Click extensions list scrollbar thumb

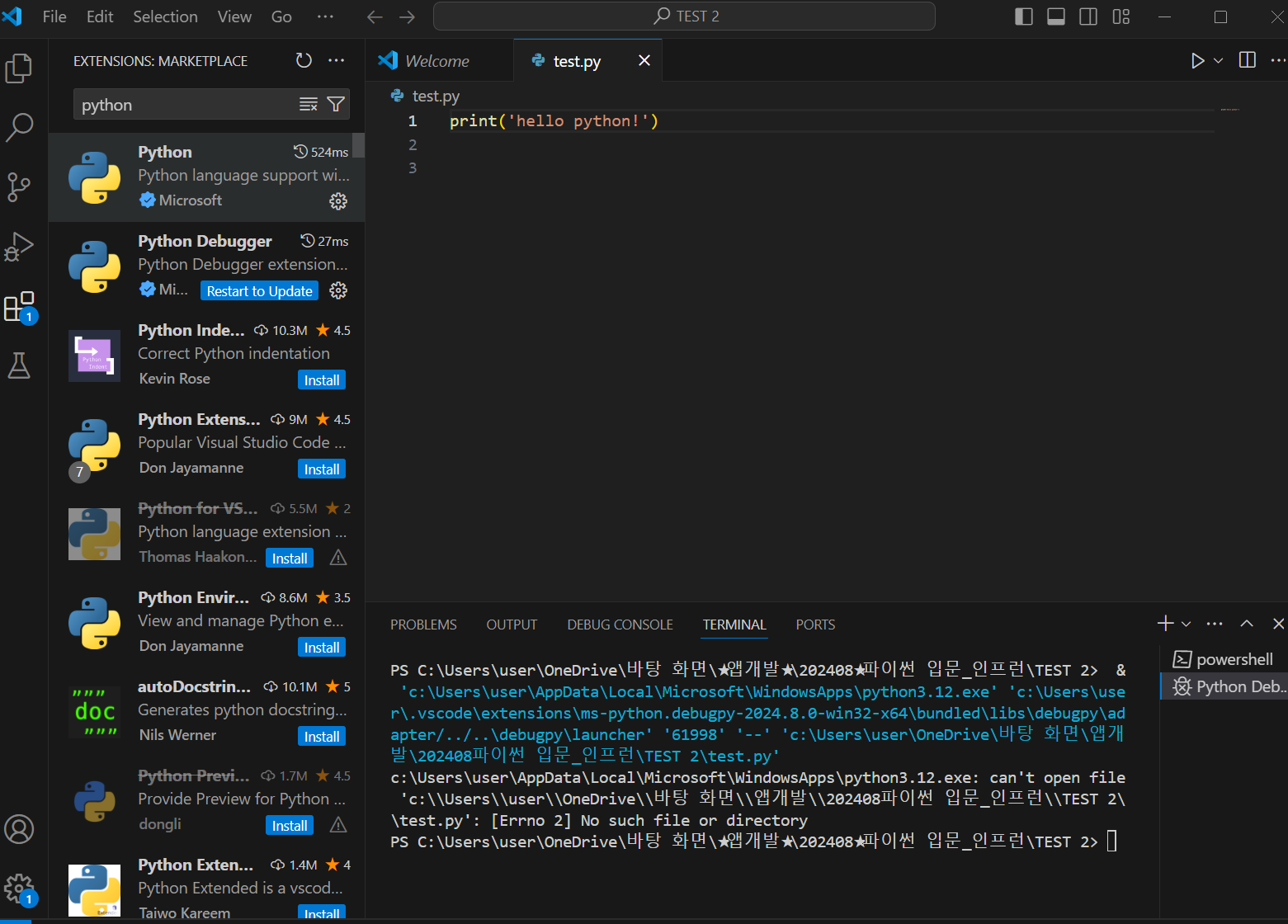point(358,145)
